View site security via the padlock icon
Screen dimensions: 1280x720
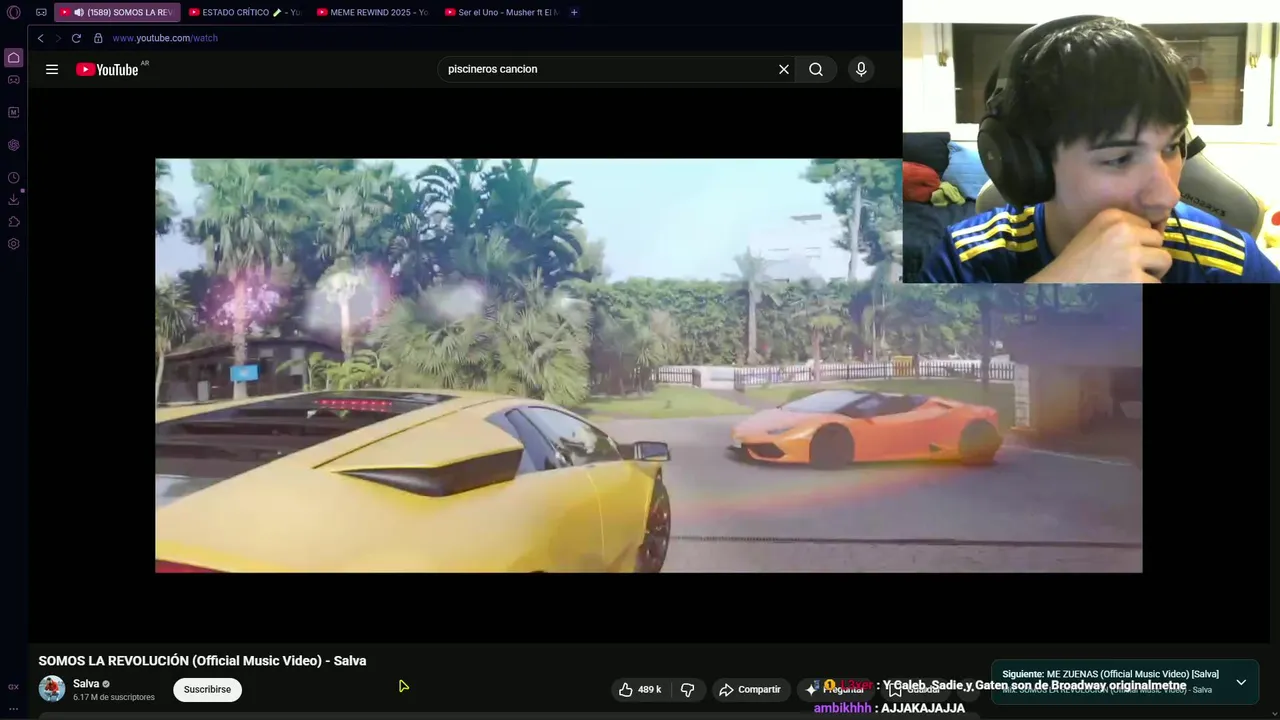point(98,38)
